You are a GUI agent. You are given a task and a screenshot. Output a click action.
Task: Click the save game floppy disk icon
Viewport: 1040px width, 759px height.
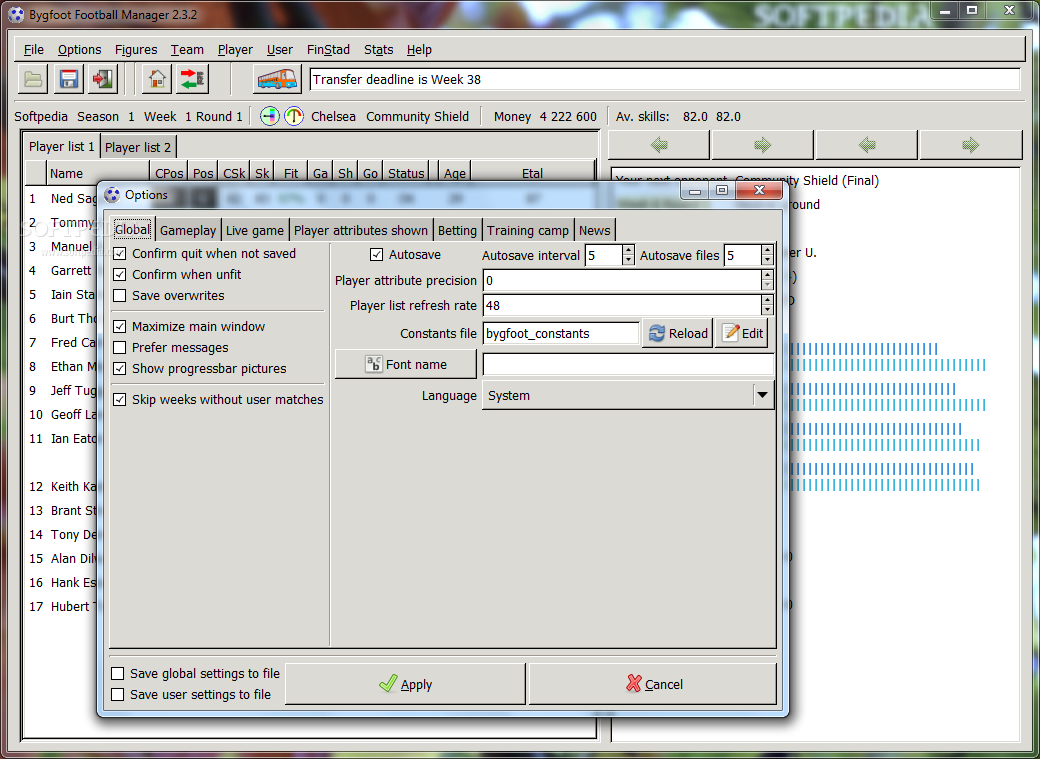(69, 80)
